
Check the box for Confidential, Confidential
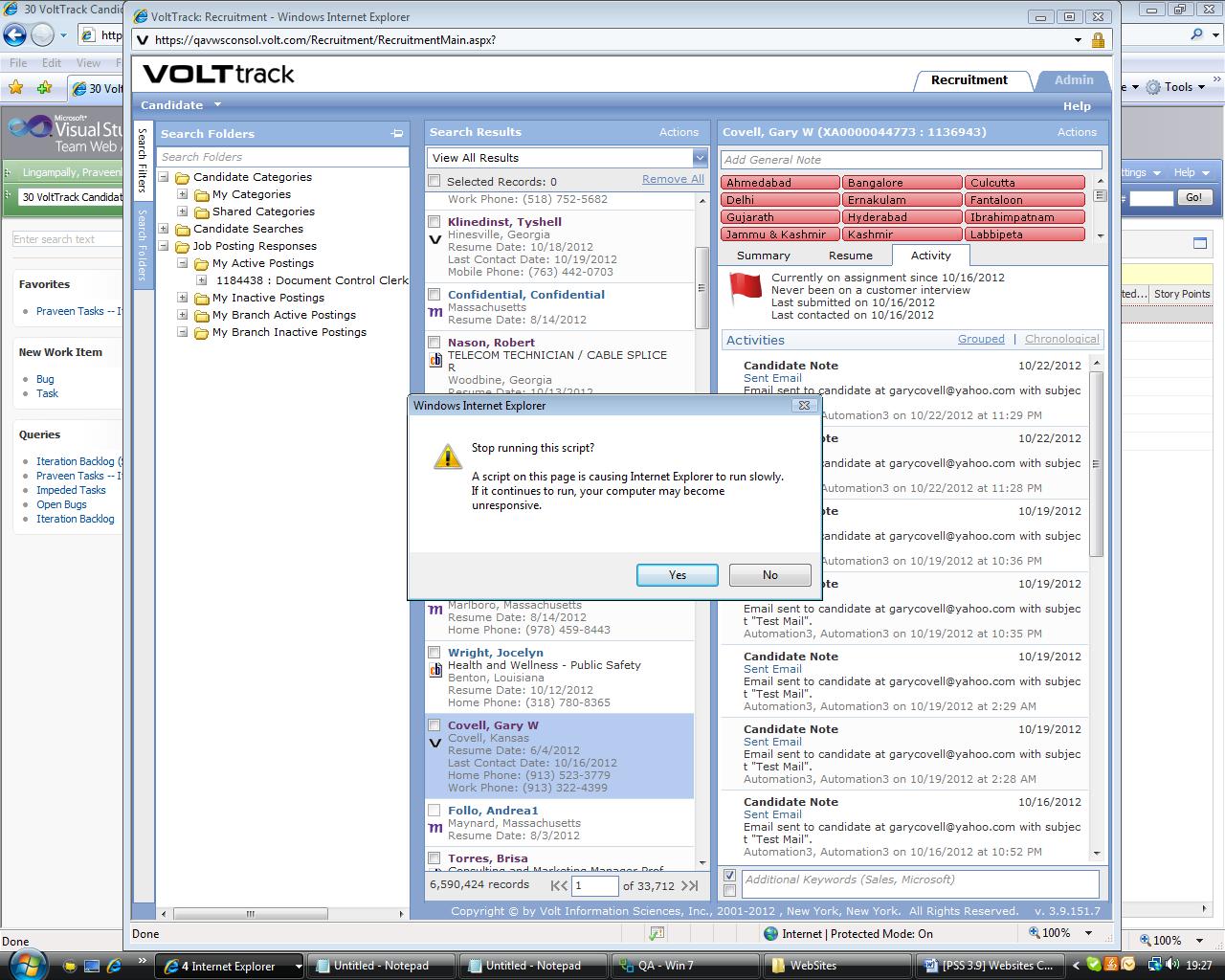pos(434,295)
